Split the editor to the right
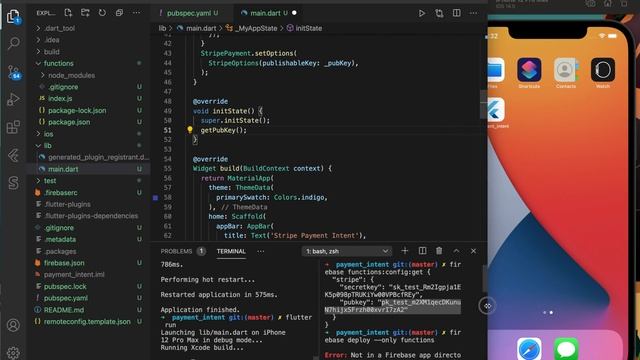 [456, 13]
